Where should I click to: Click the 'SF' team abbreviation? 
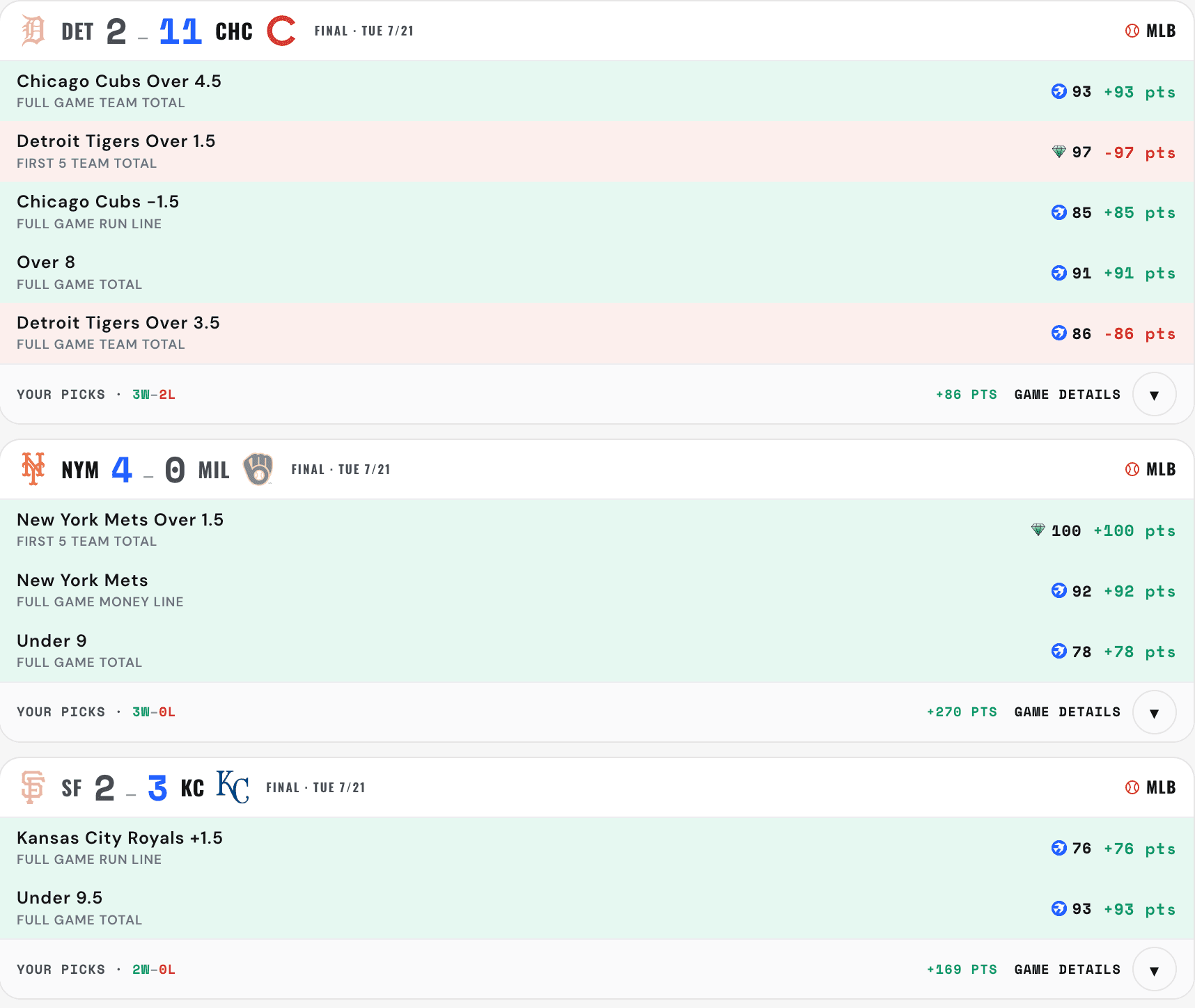point(72,788)
